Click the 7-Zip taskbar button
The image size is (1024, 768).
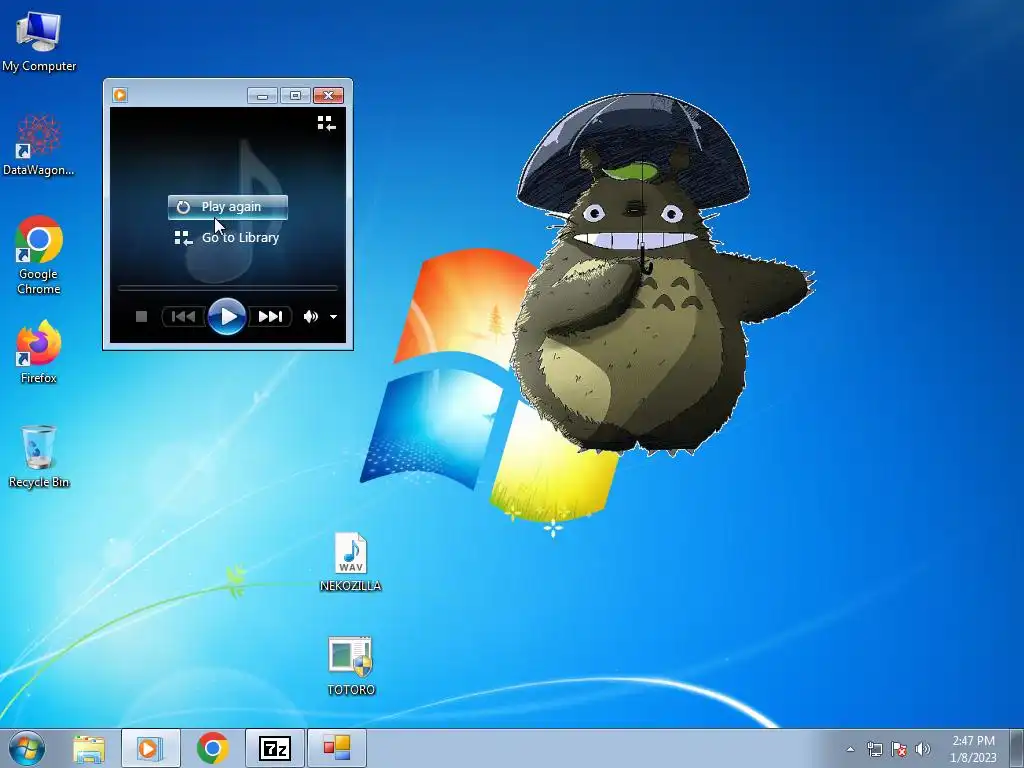pos(274,748)
